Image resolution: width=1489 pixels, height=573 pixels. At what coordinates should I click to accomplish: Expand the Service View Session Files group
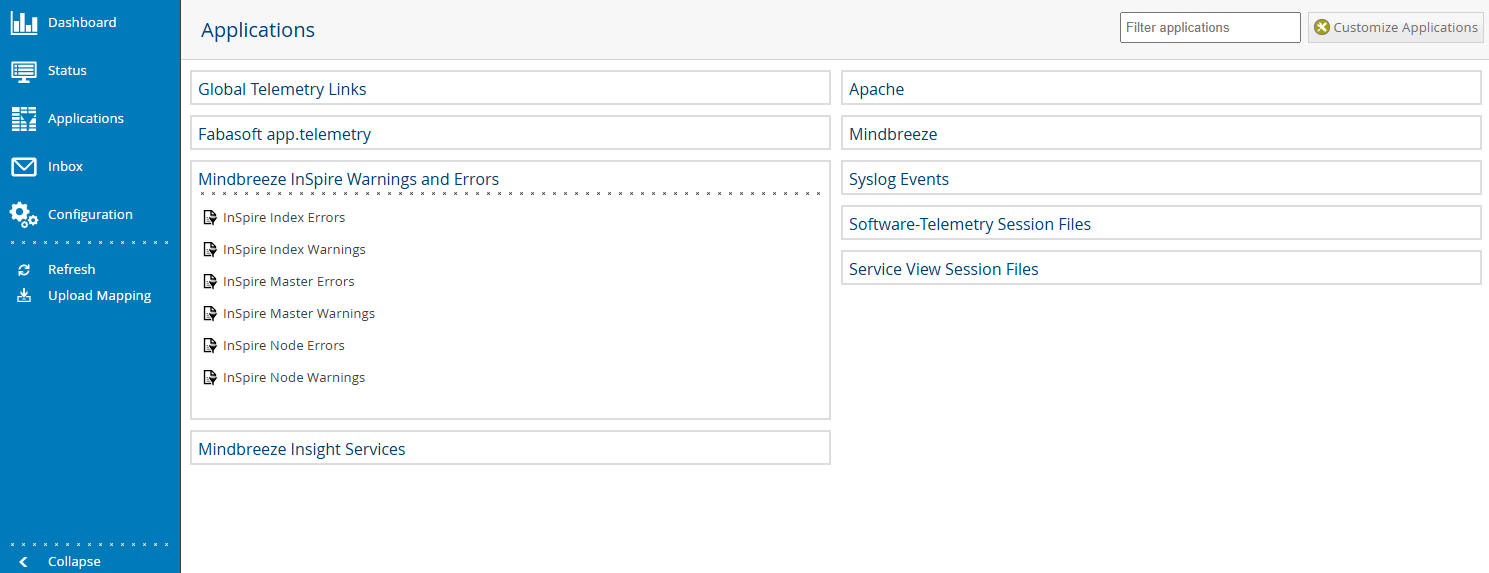coord(1161,268)
